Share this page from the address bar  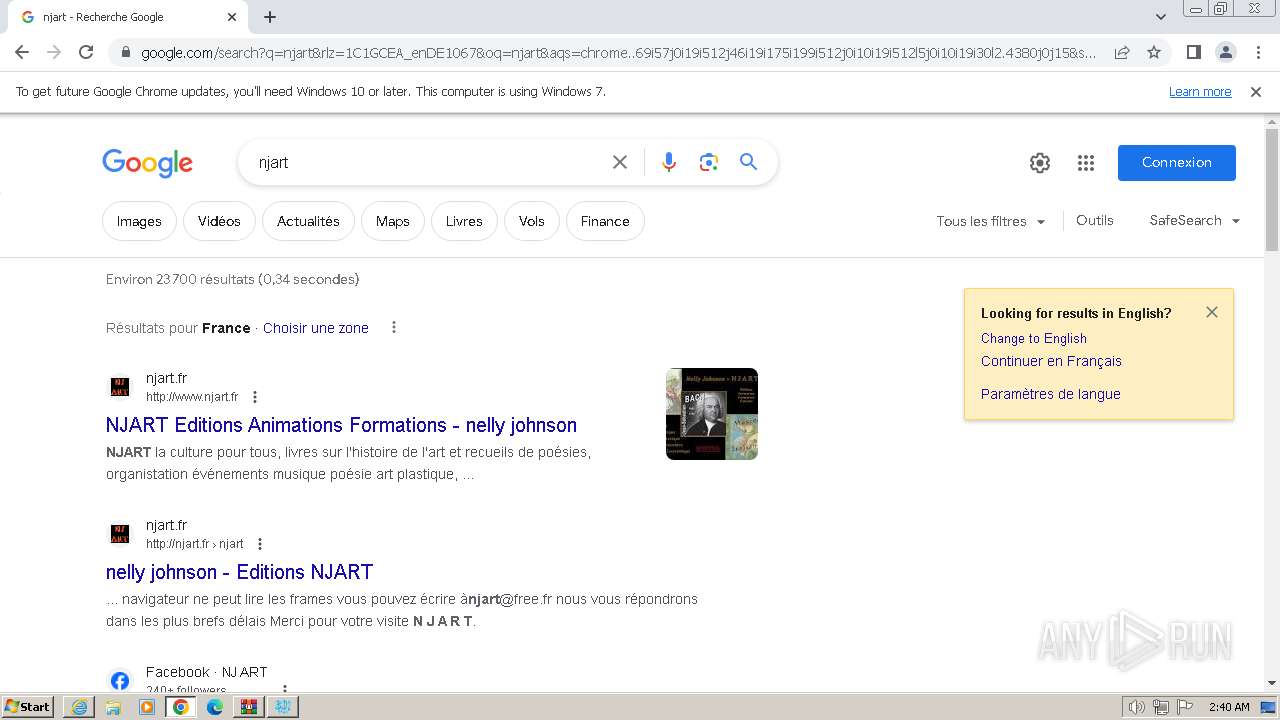point(1122,52)
